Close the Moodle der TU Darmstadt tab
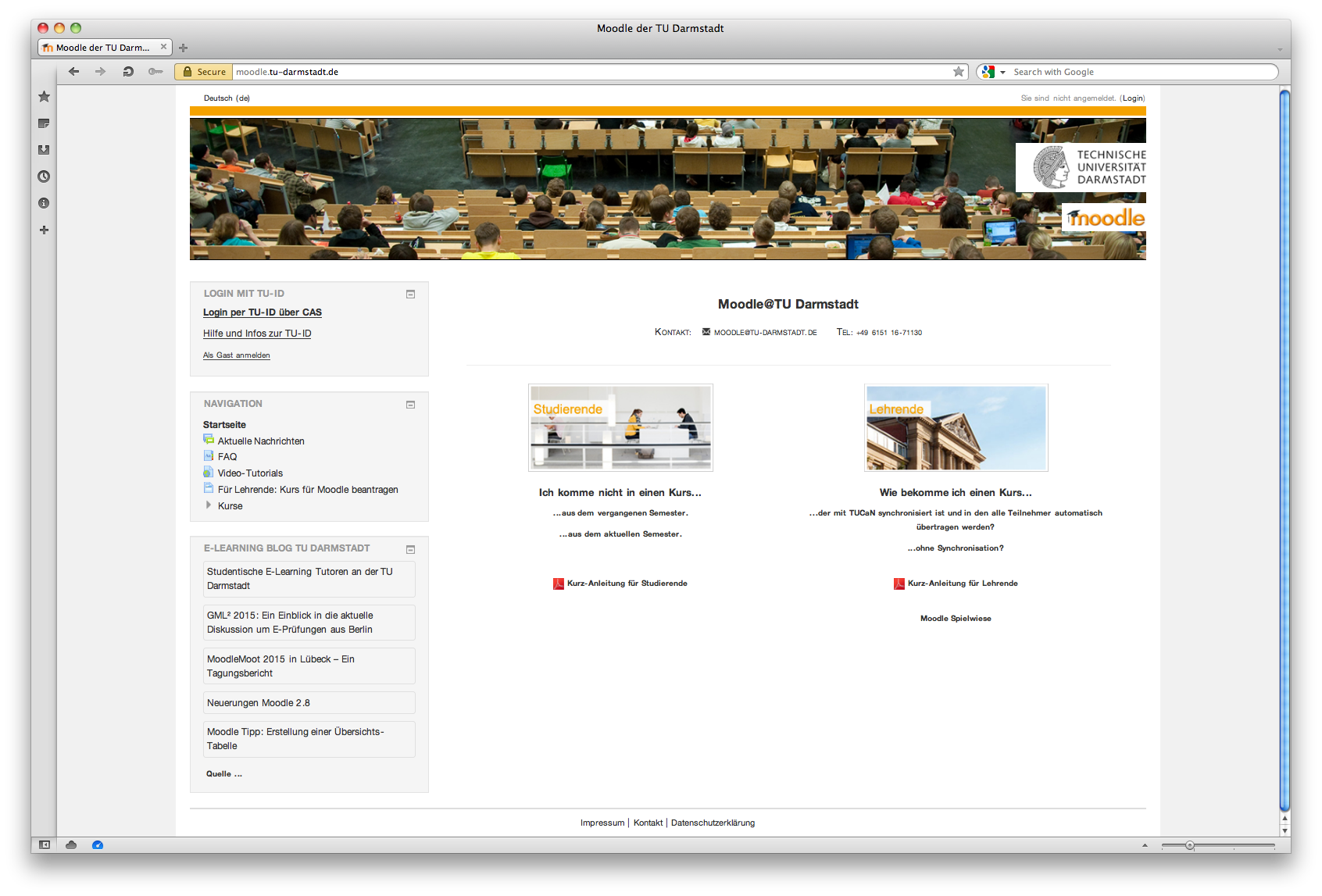The image size is (1322, 896). [x=163, y=47]
